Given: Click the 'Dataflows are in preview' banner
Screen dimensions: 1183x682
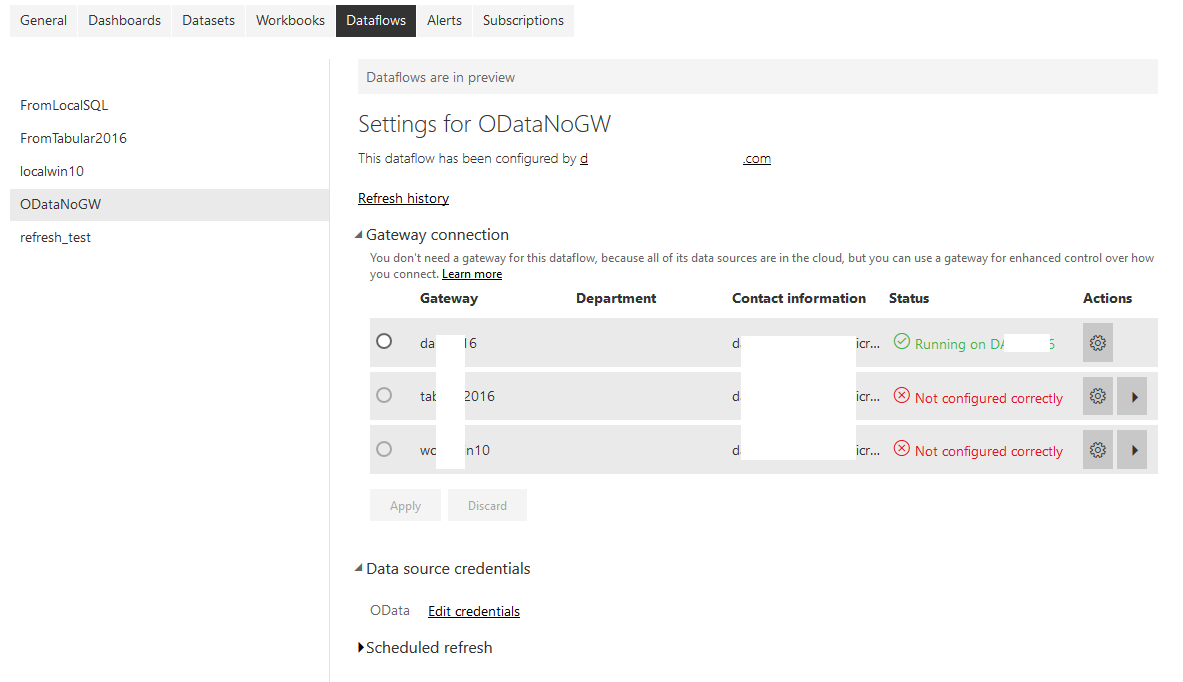Looking at the screenshot, I should point(757,77).
